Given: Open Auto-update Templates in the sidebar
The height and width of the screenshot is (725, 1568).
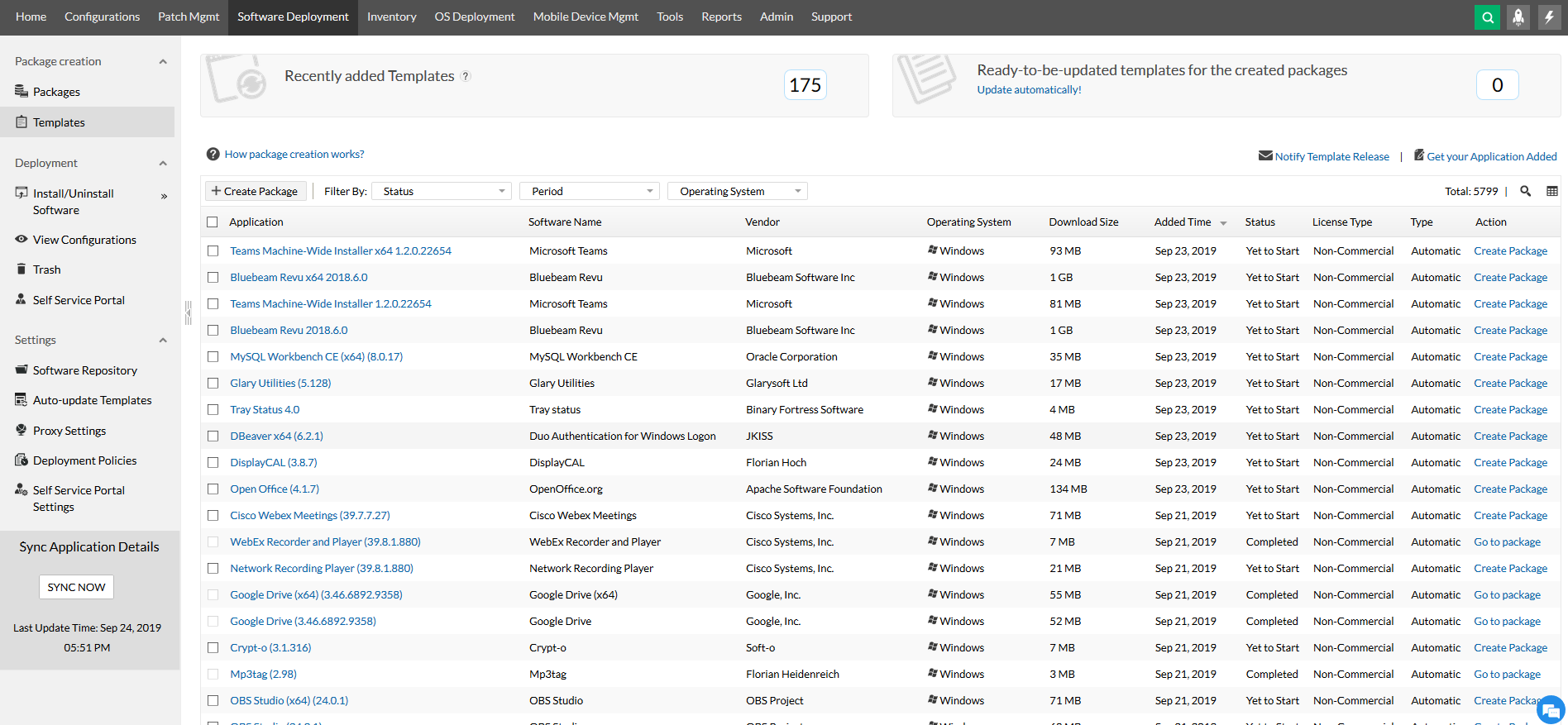Looking at the screenshot, I should coord(92,400).
